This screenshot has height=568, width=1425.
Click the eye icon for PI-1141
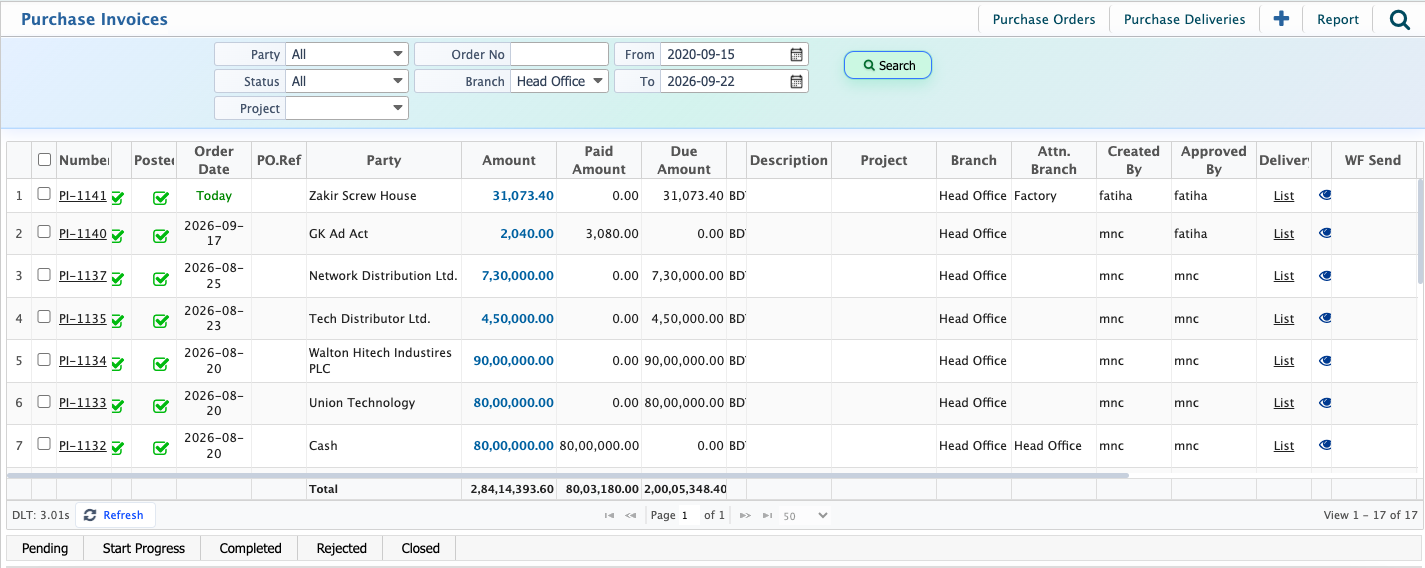[x=1325, y=196]
